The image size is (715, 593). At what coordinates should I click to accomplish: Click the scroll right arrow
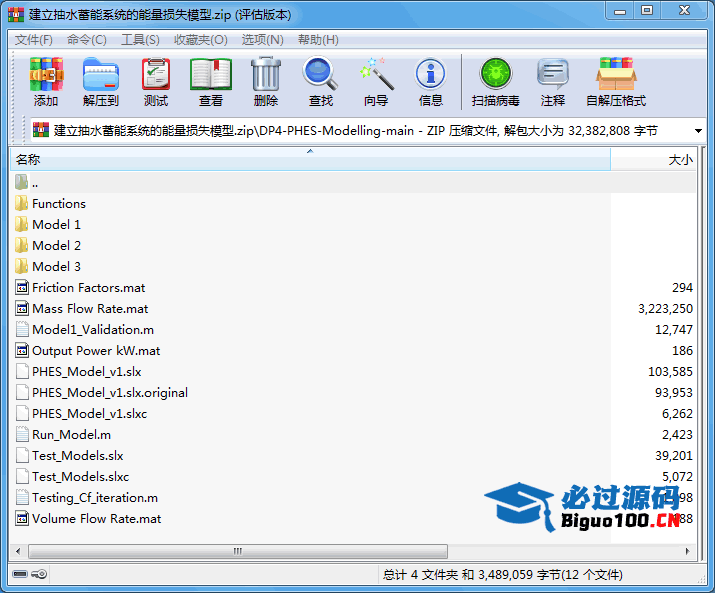[688, 551]
